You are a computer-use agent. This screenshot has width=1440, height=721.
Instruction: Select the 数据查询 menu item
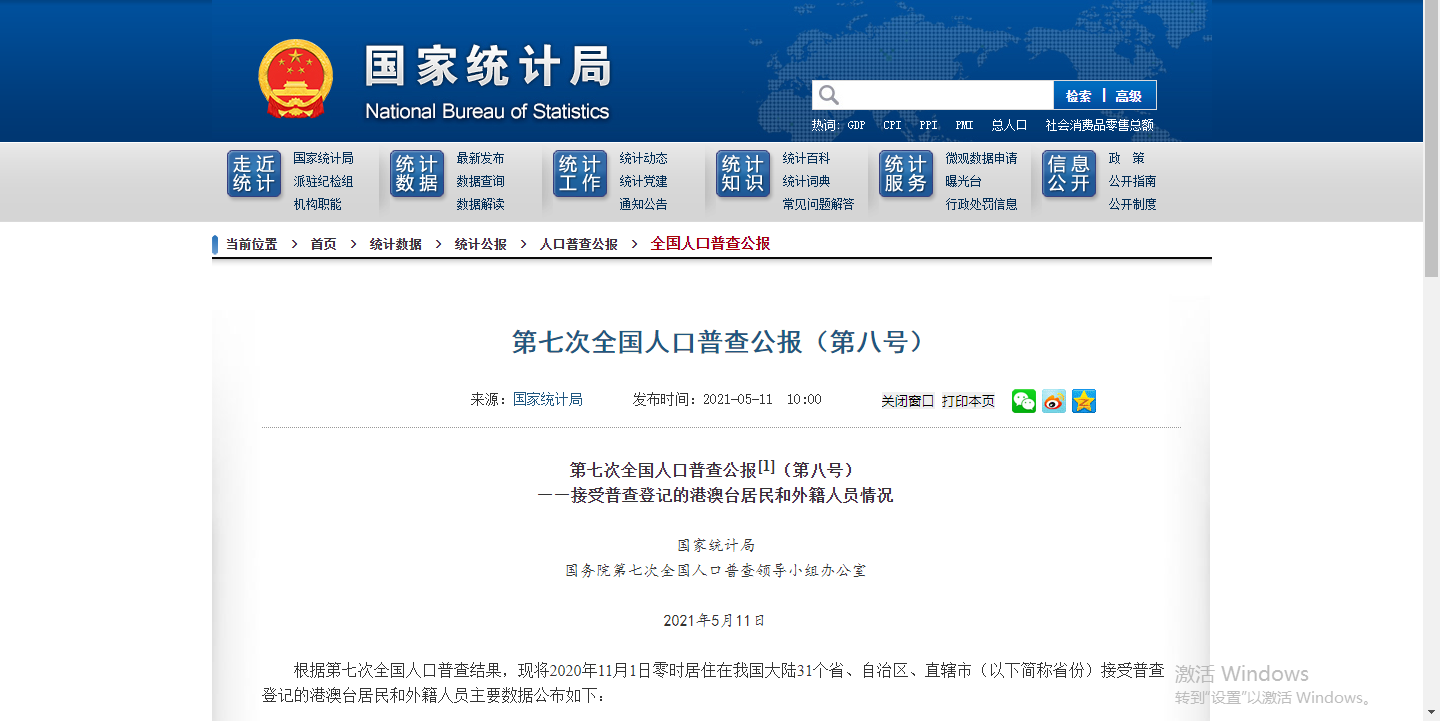coord(480,181)
